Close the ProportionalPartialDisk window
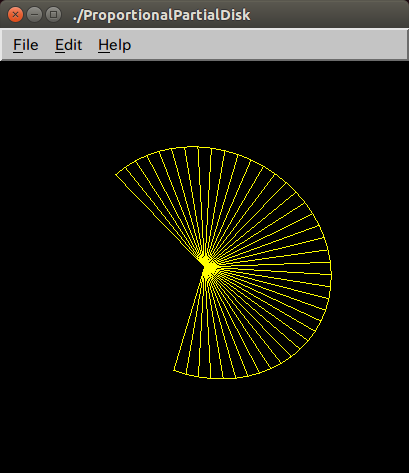The width and height of the screenshot is (409, 473). tap(15, 15)
